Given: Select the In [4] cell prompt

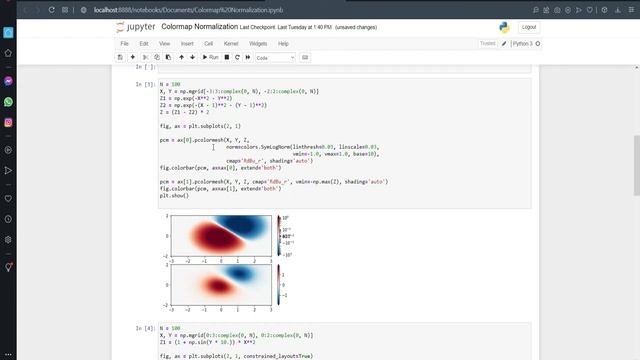Looking at the screenshot, I should coord(145,328).
